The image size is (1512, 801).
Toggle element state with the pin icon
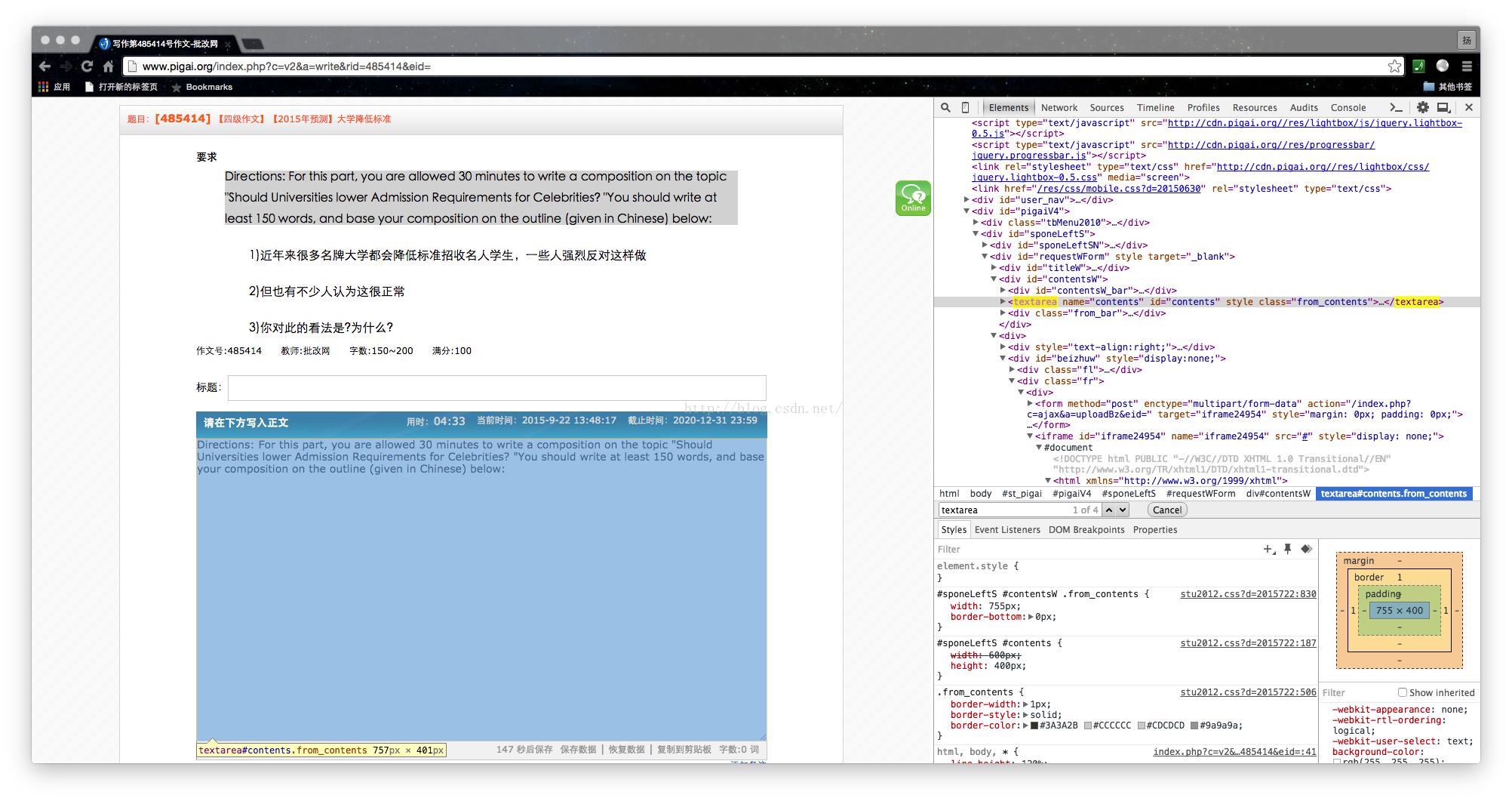click(x=1288, y=550)
